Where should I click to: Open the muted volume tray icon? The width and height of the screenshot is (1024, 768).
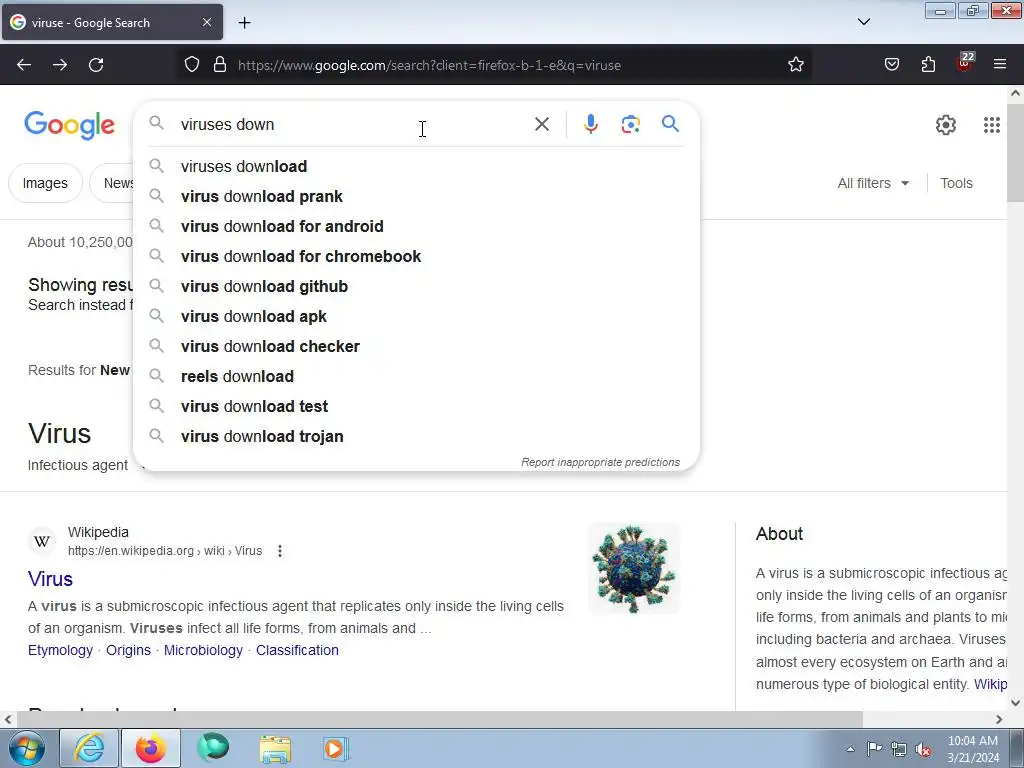(x=923, y=749)
